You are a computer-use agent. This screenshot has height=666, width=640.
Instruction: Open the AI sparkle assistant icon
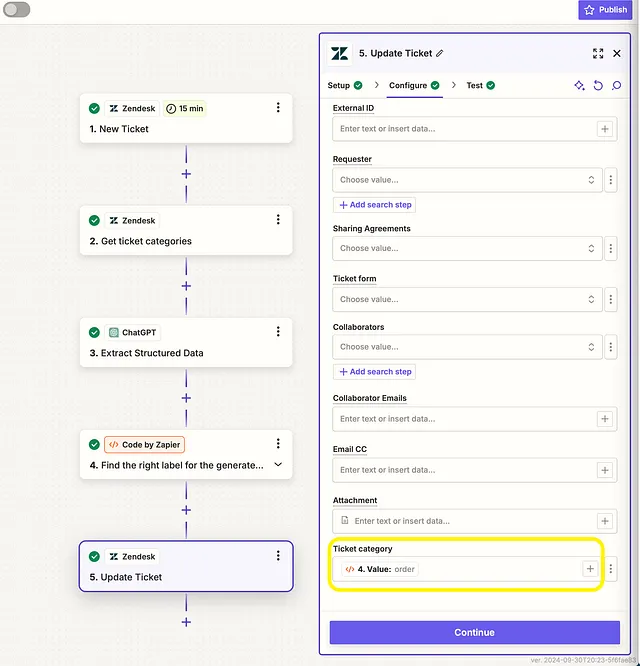(x=579, y=85)
